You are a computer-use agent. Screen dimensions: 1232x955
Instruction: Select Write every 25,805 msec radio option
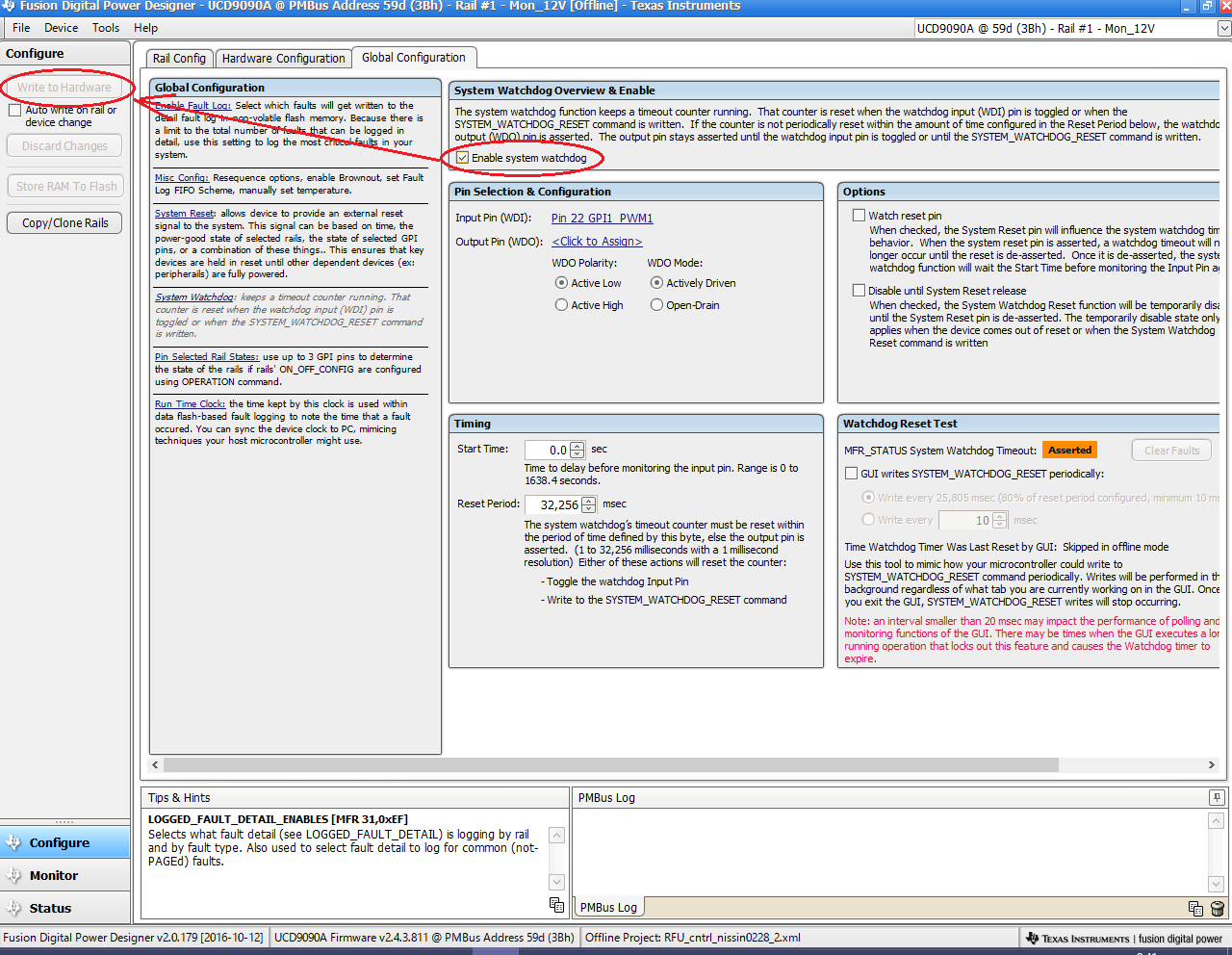pos(868,498)
